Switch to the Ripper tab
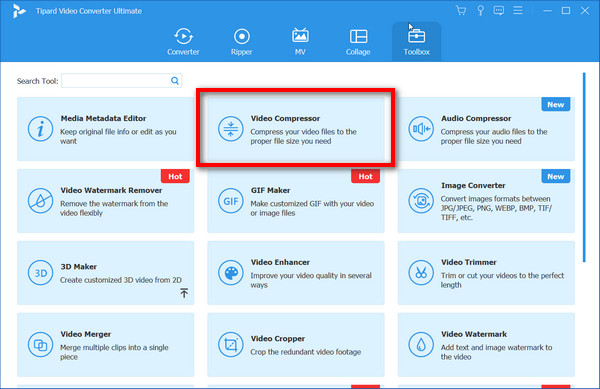The height and width of the screenshot is (389, 600). coord(241,41)
